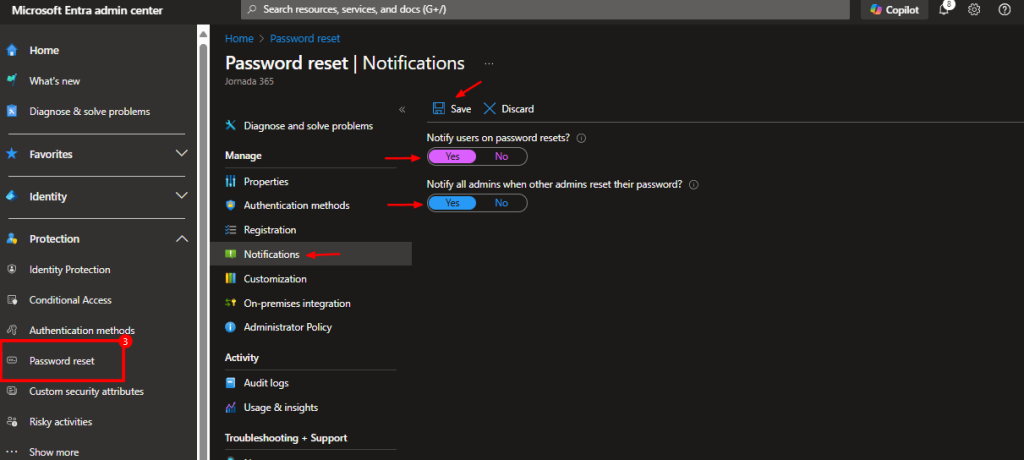Open Audit logs icon in Activity section
The height and width of the screenshot is (460, 1024).
(231, 383)
